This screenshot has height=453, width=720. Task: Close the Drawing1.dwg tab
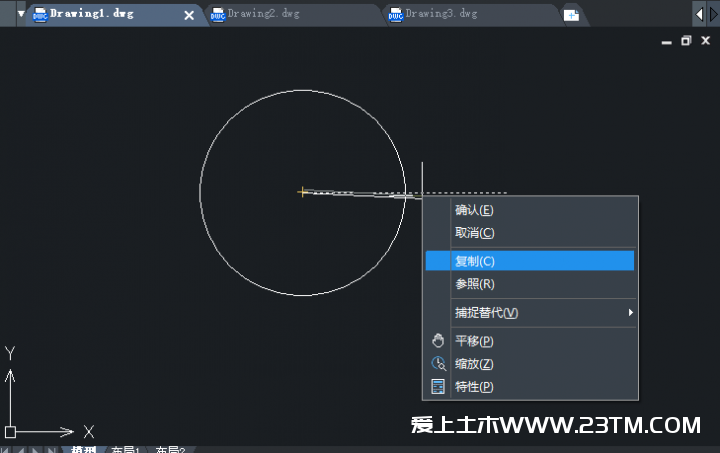tap(189, 15)
